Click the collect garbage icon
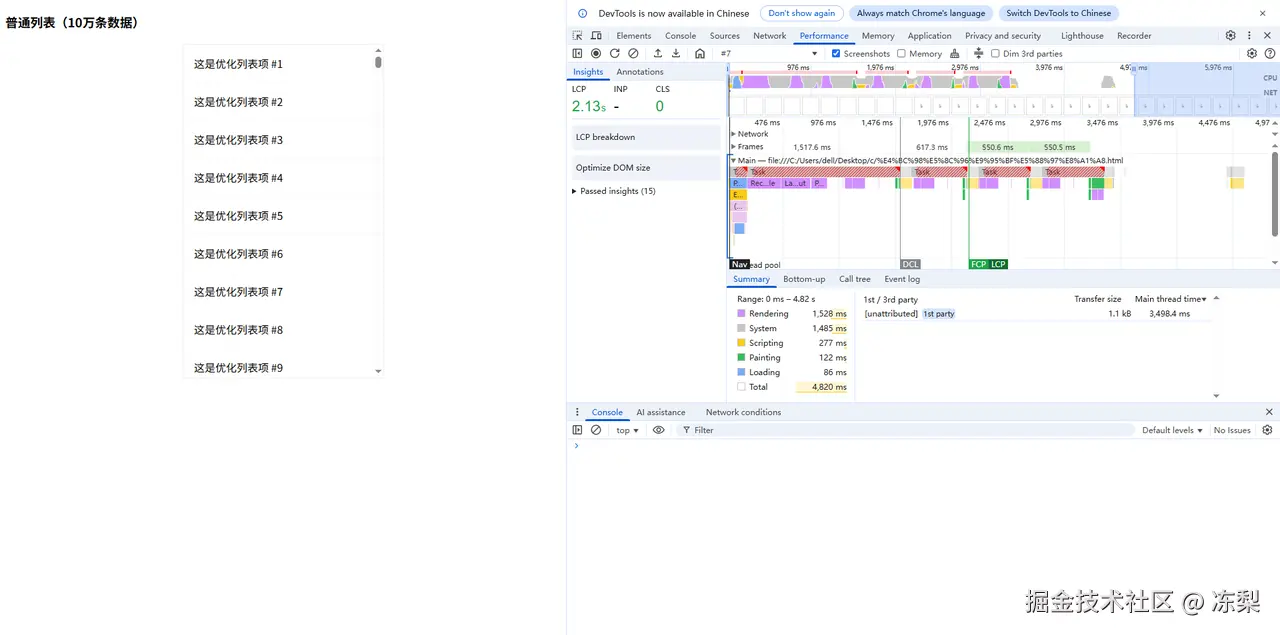Screen dimensions: 1280x635 [954, 54]
